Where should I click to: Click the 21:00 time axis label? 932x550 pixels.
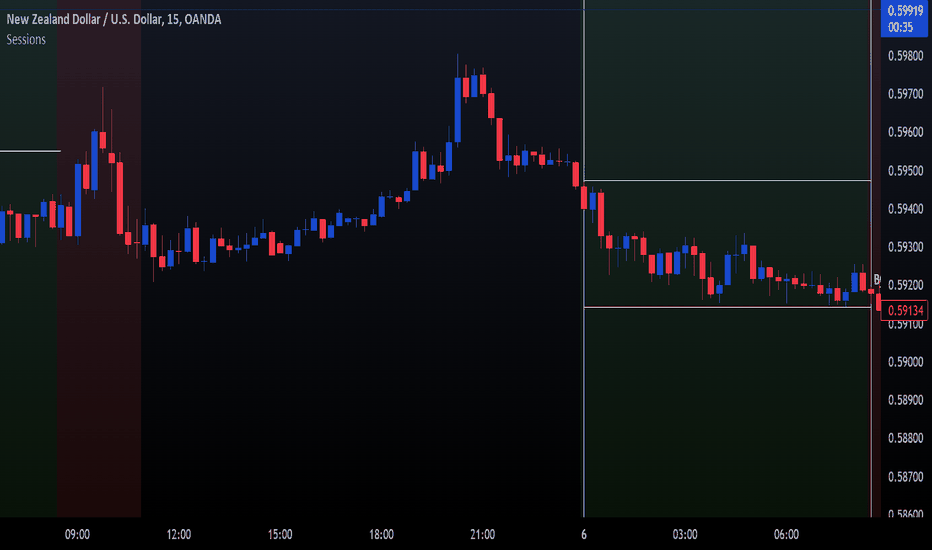483,535
